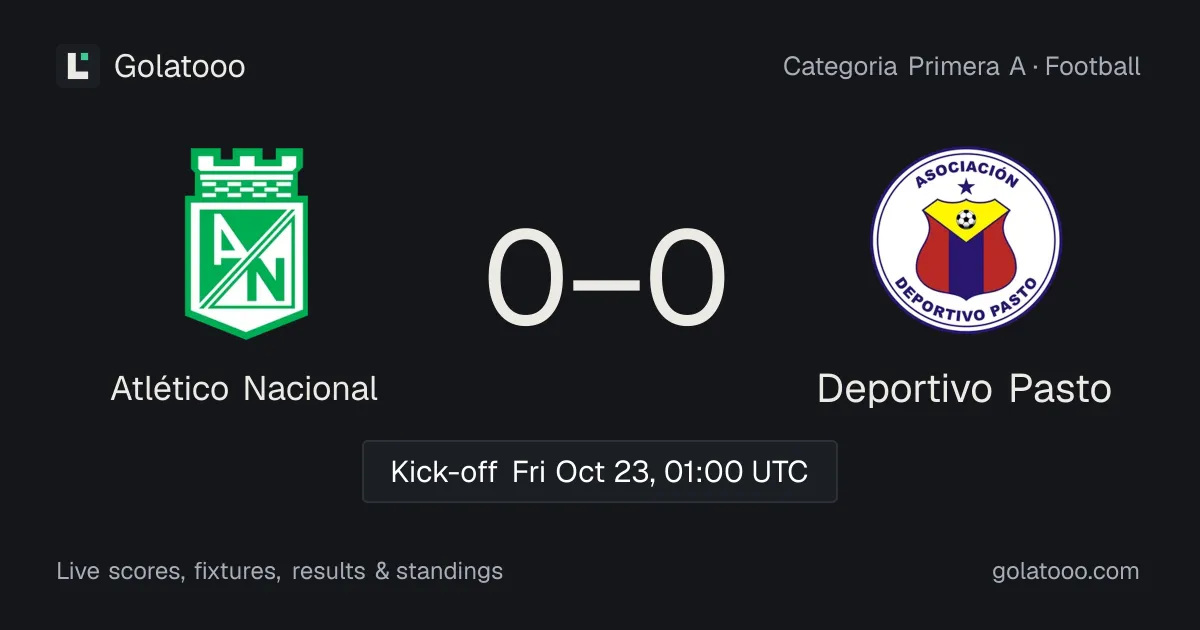Click the dash between the scores
The height and width of the screenshot is (630, 1200).
click(x=606, y=283)
